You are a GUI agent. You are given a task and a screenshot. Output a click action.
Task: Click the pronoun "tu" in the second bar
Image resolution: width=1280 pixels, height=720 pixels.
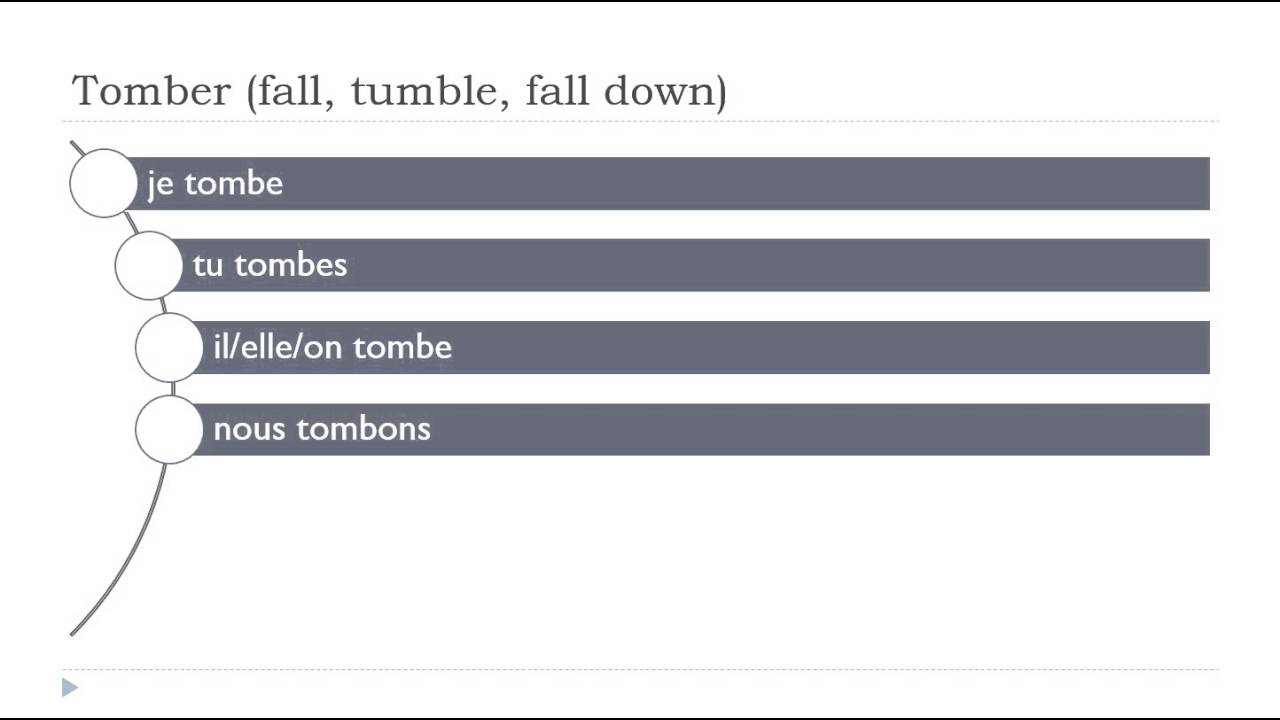[x=208, y=265]
